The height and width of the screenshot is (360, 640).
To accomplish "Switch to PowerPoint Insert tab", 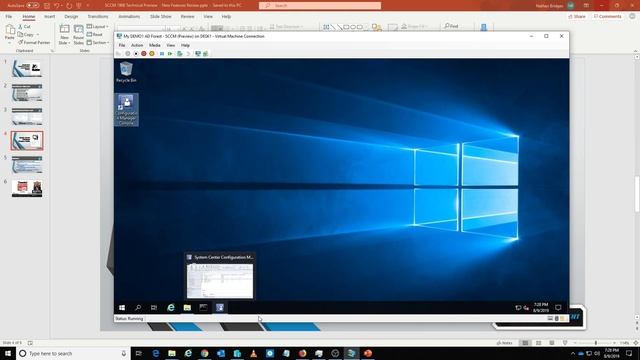I will [49, 16].
